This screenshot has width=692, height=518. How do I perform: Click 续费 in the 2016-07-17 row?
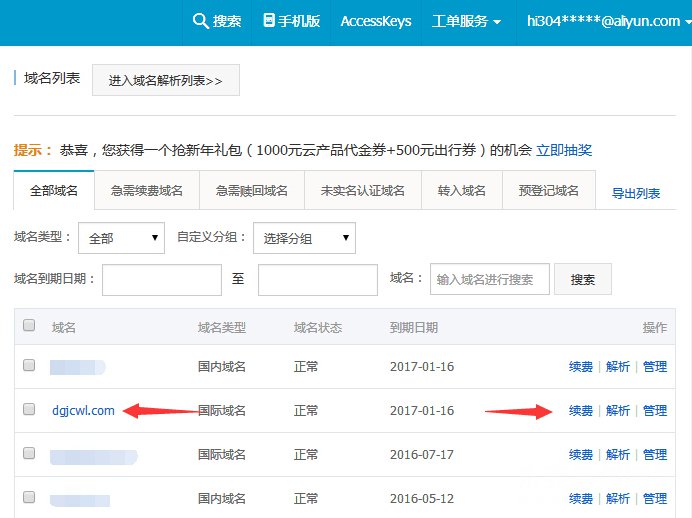click(581, 454)
